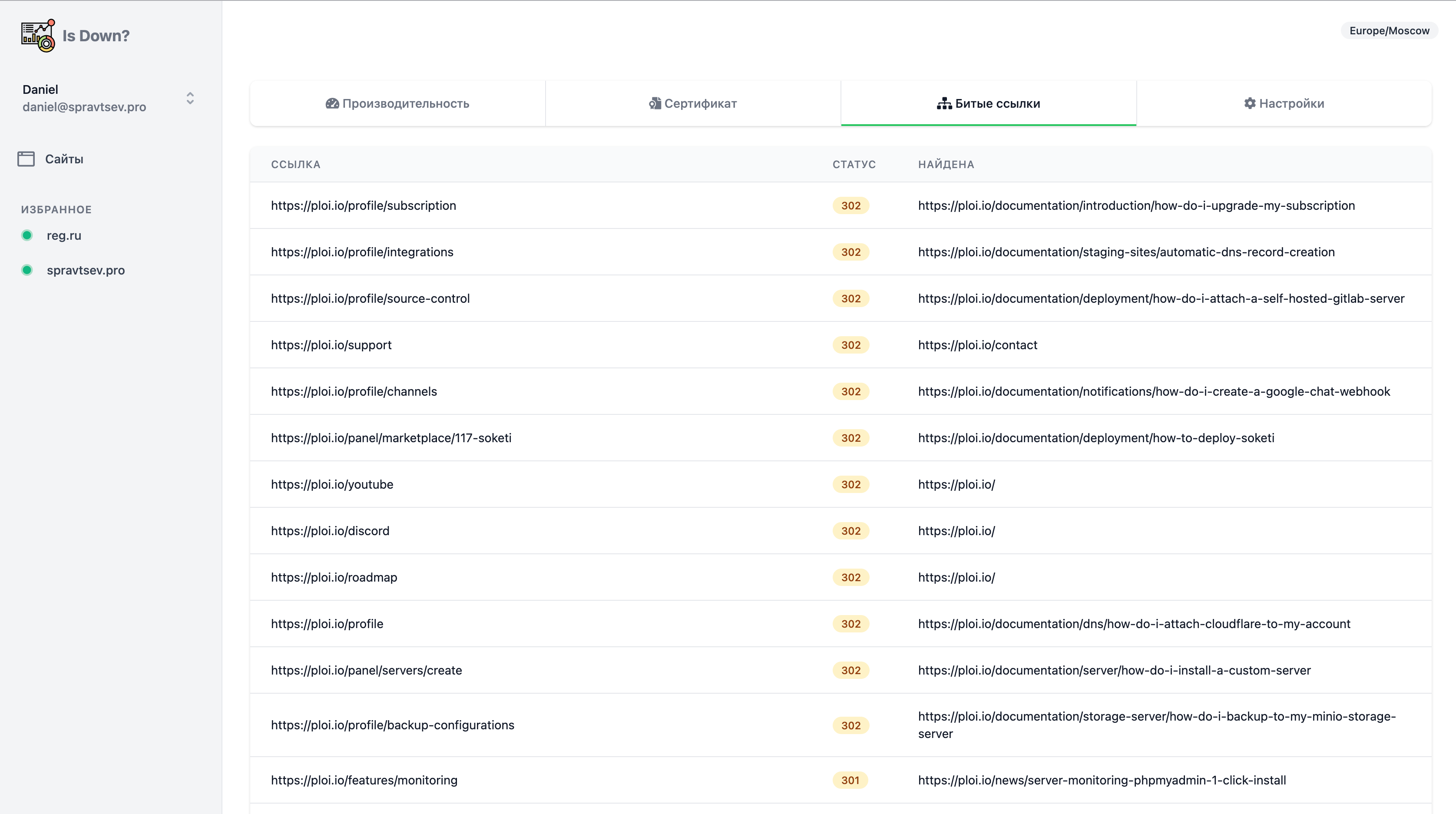Click the СCЫЛКА column header
Viewport: 1456px width, 814px height.
(x=296, y=164)
